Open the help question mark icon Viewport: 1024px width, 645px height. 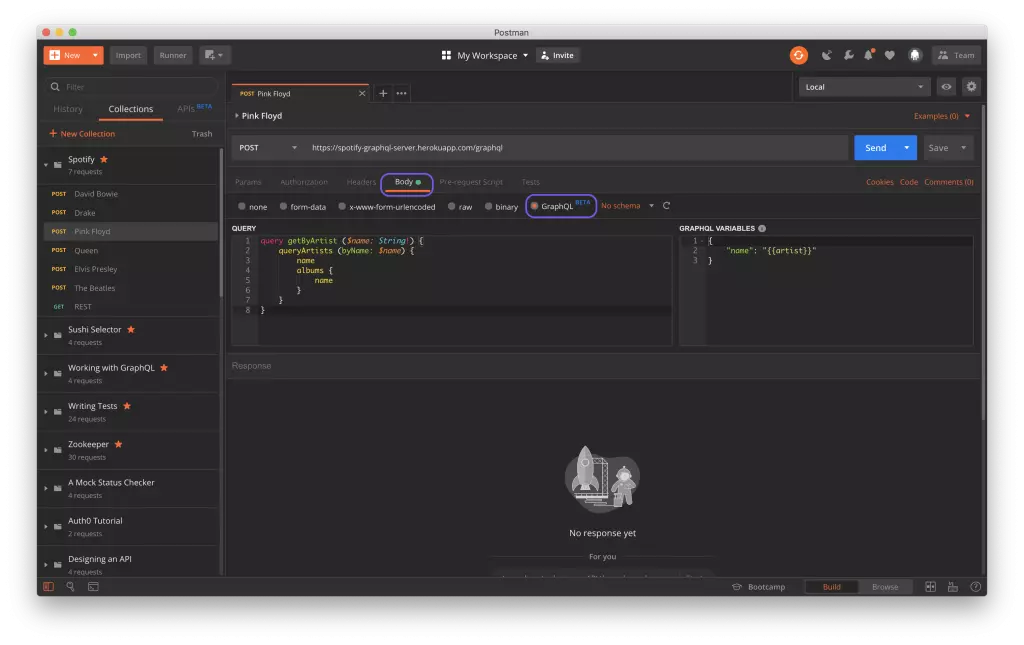pyautogui.click(x=976, y=587)
